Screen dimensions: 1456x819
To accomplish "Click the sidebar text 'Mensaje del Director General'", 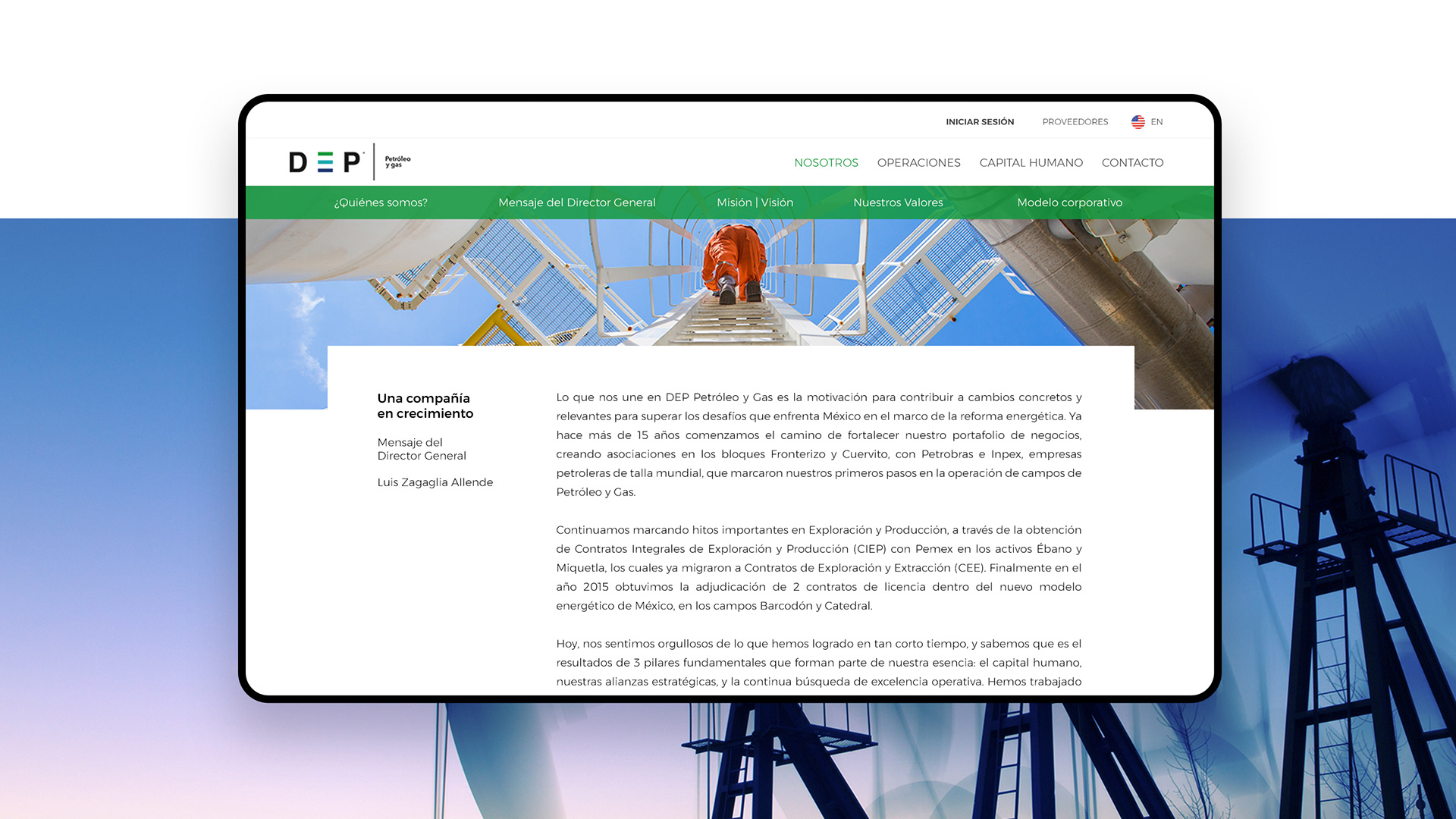I will [422, 449].
